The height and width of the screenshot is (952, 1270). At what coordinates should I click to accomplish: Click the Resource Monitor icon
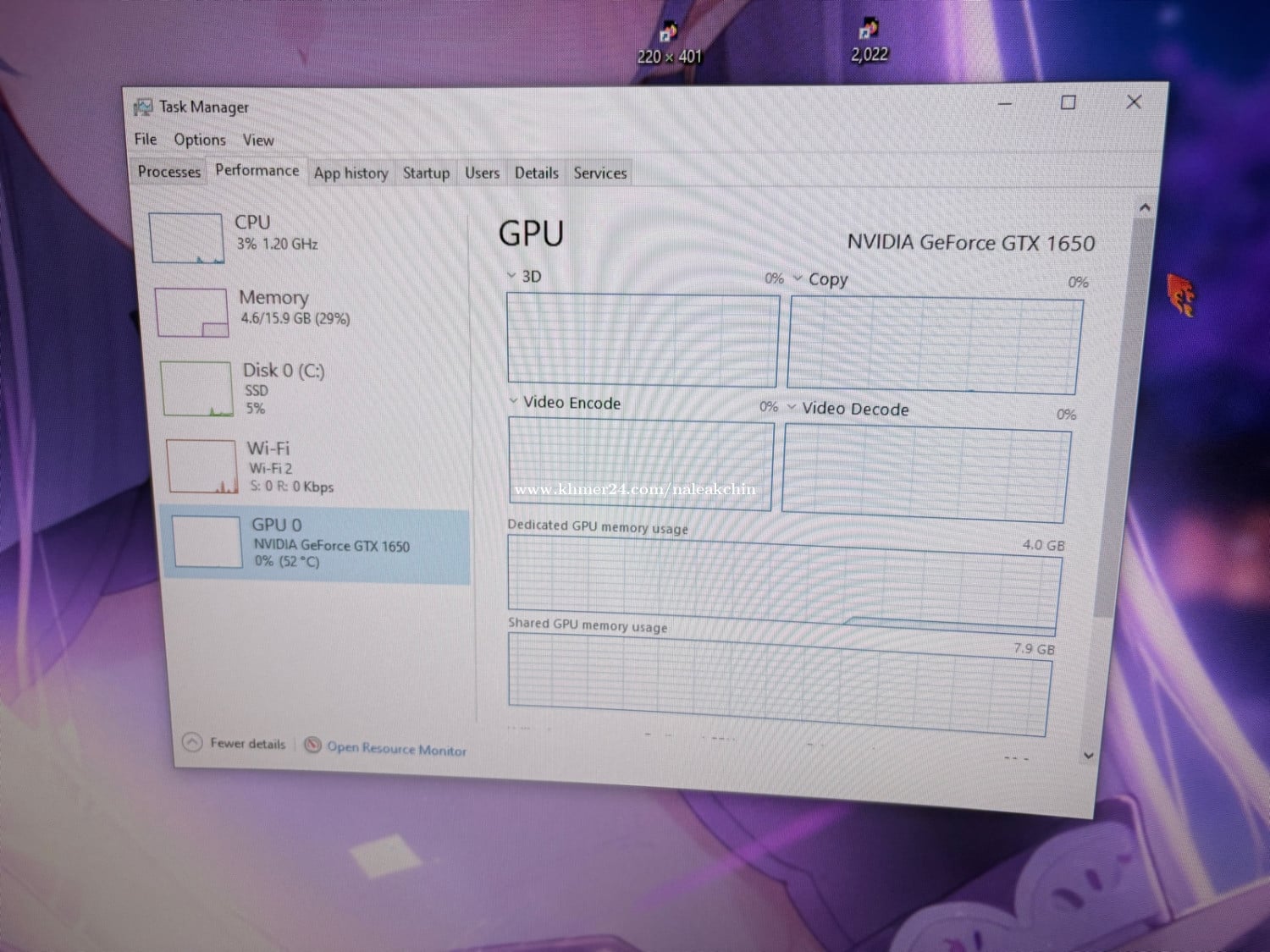tap(312, 745)
